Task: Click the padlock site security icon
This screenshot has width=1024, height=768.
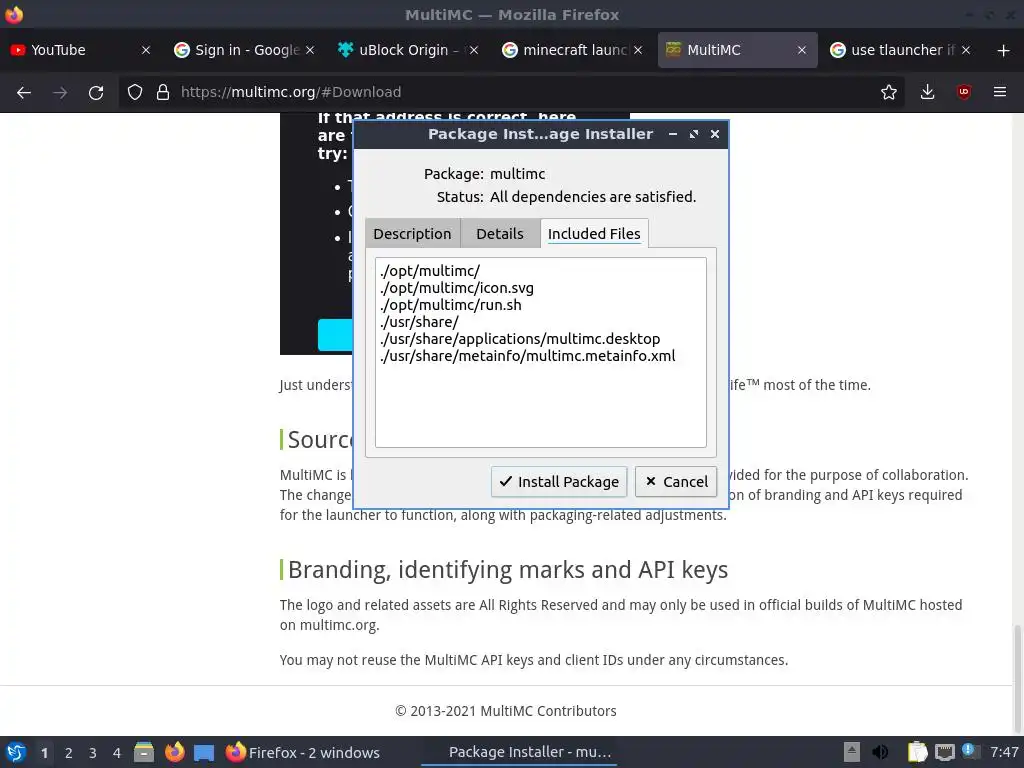Action: [x=163, y=92]
